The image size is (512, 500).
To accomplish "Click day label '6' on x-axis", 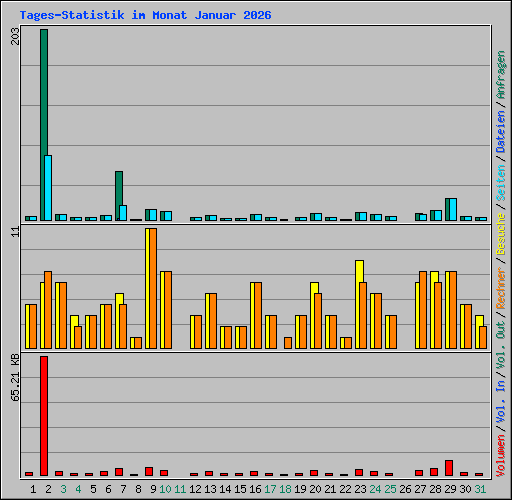I will click(108, 489).
